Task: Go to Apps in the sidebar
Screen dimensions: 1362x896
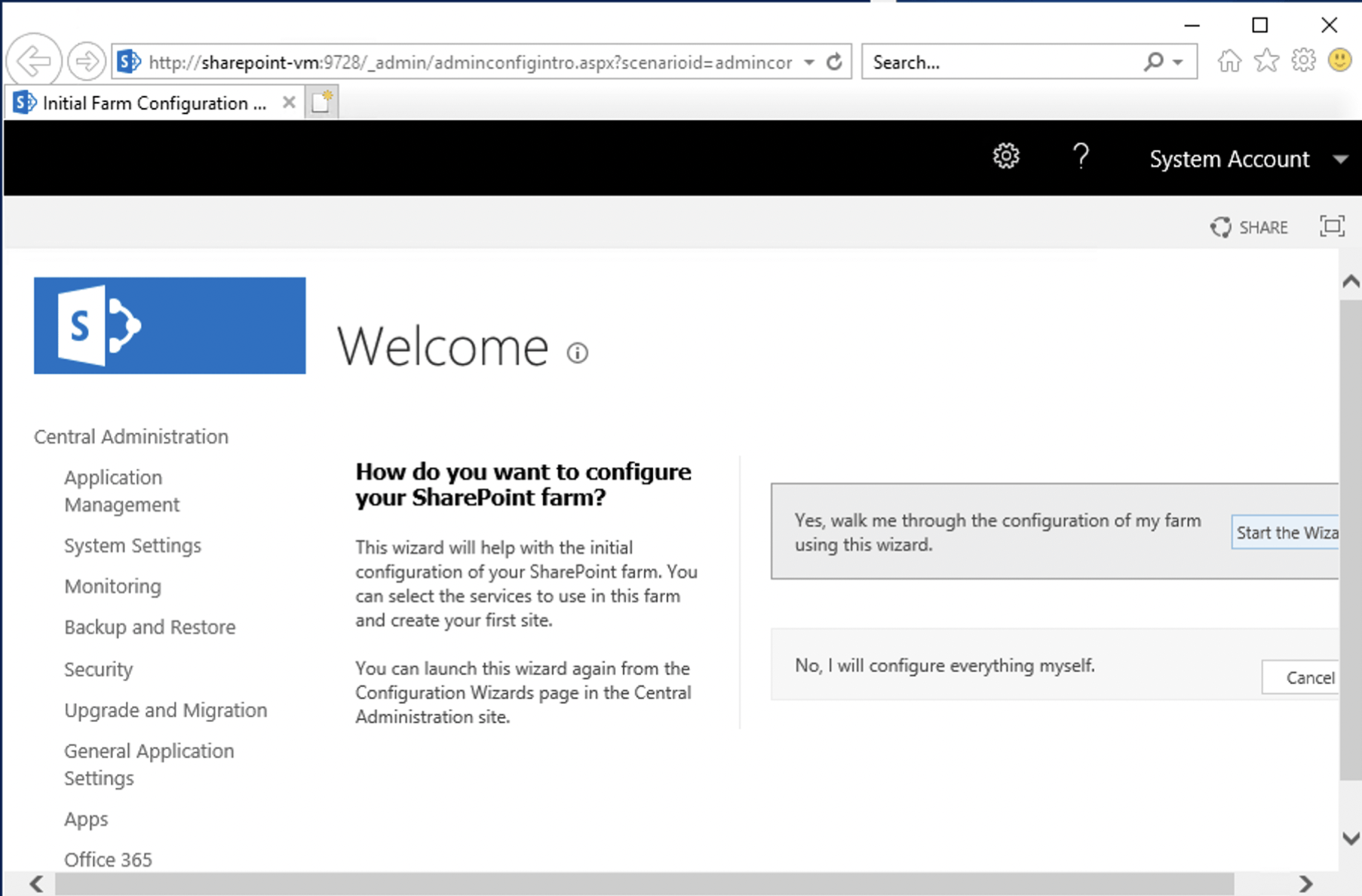Action: click(86, 819)
